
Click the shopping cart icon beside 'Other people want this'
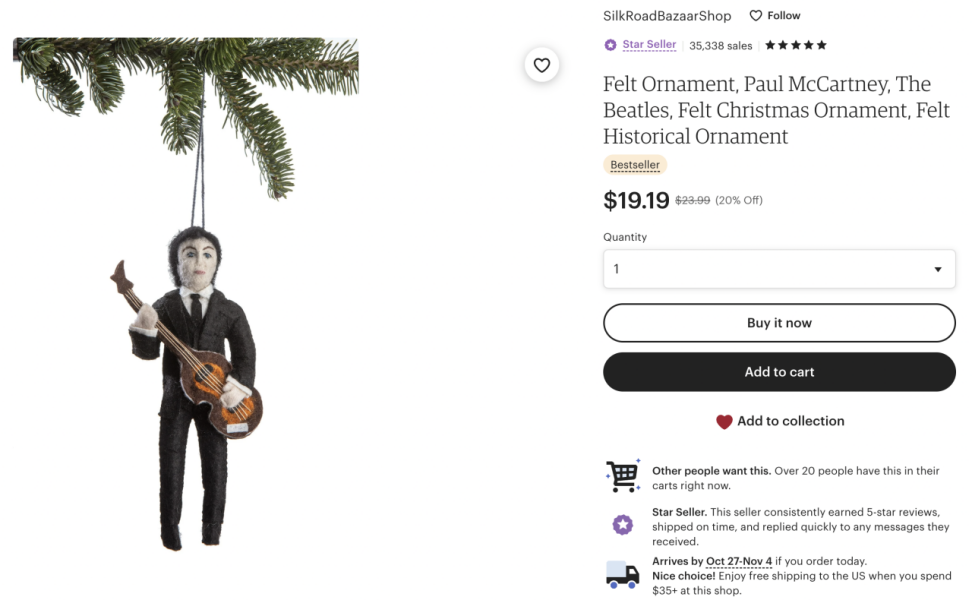coord(620,476)
